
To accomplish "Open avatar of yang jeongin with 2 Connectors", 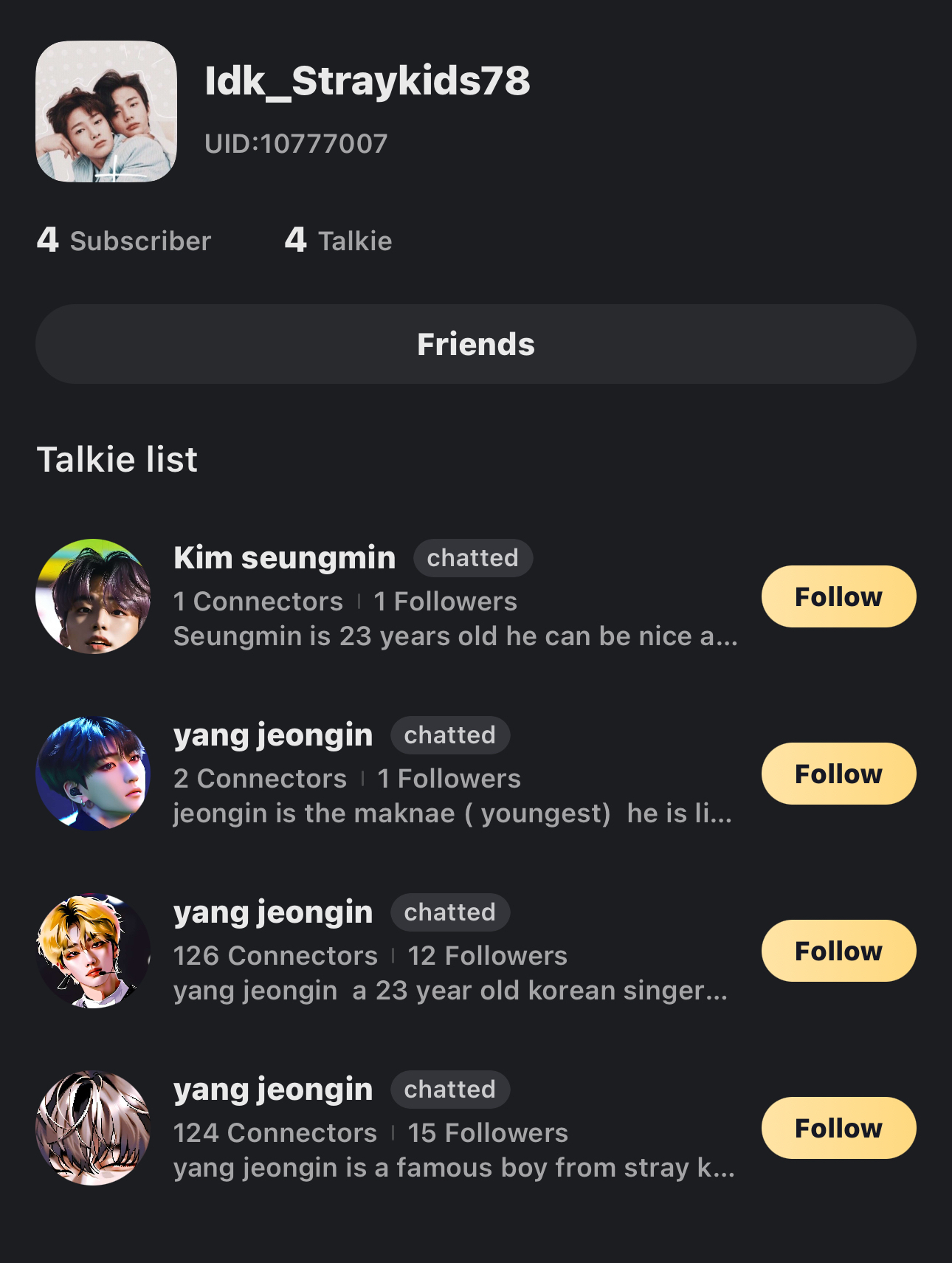I will 93,774.
